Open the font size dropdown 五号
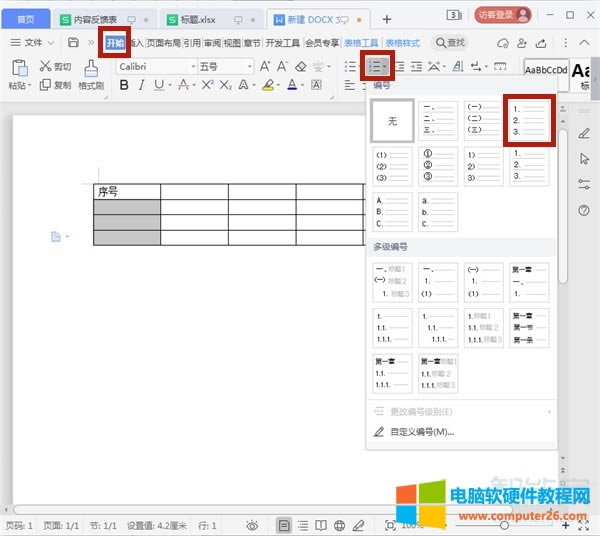This screenshot has width=600, height=536. [224, 66]
